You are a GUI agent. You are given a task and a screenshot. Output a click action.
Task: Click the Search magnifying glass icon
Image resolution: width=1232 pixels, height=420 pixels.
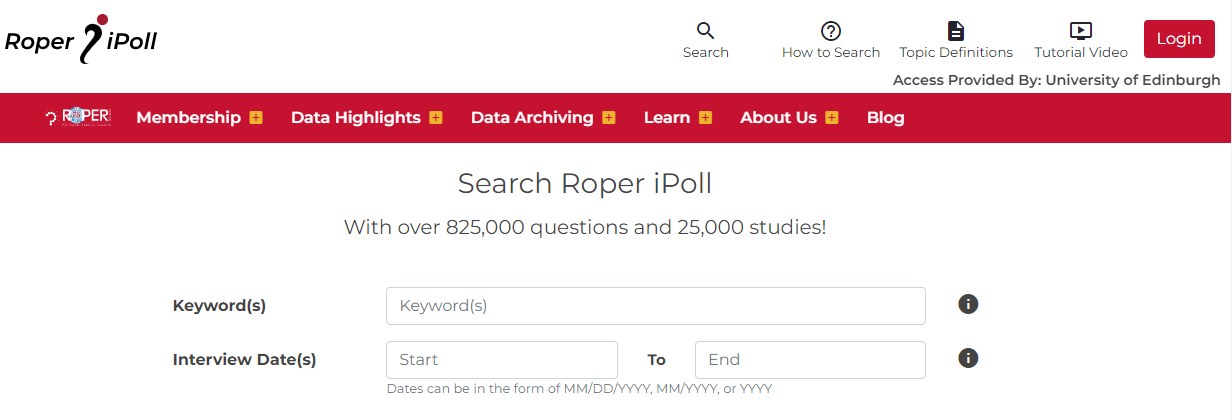(x=706, y=31)
